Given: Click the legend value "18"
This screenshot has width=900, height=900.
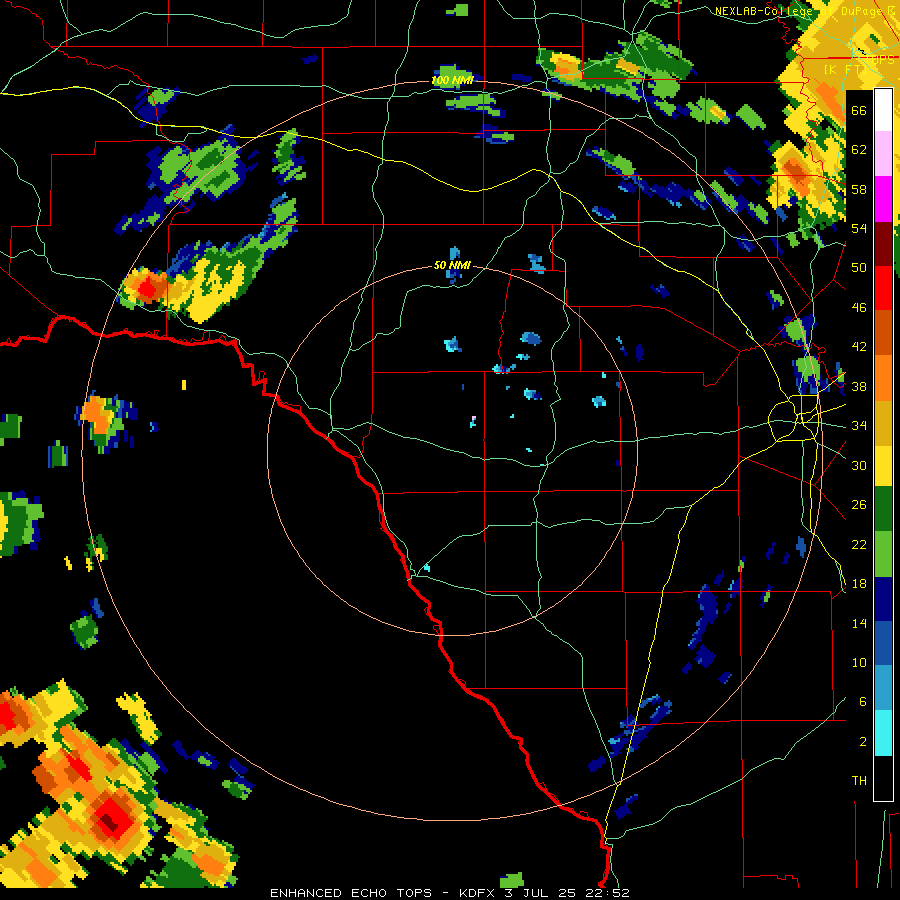Looking at the screenshot, I should 859,584.
